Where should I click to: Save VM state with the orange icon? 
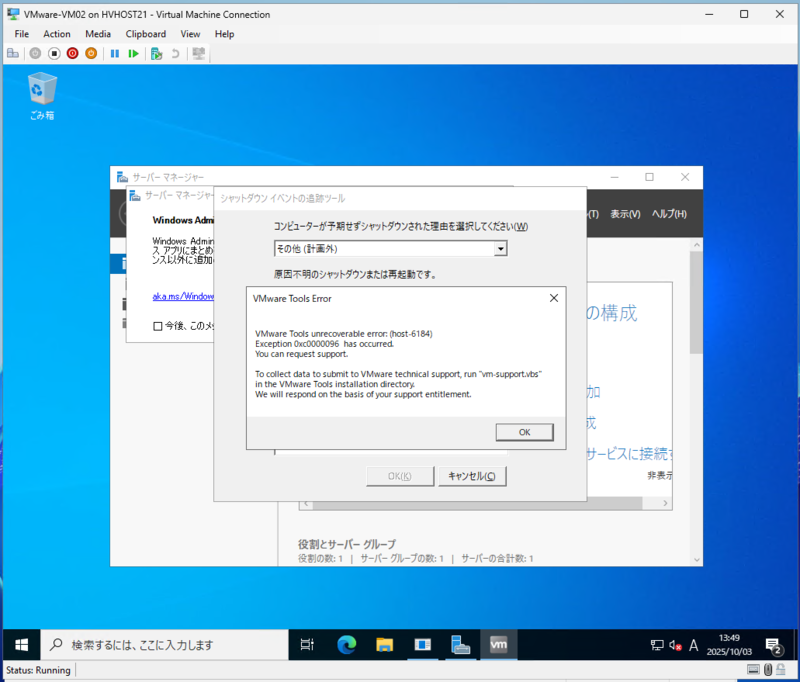[x=91, y=53]
